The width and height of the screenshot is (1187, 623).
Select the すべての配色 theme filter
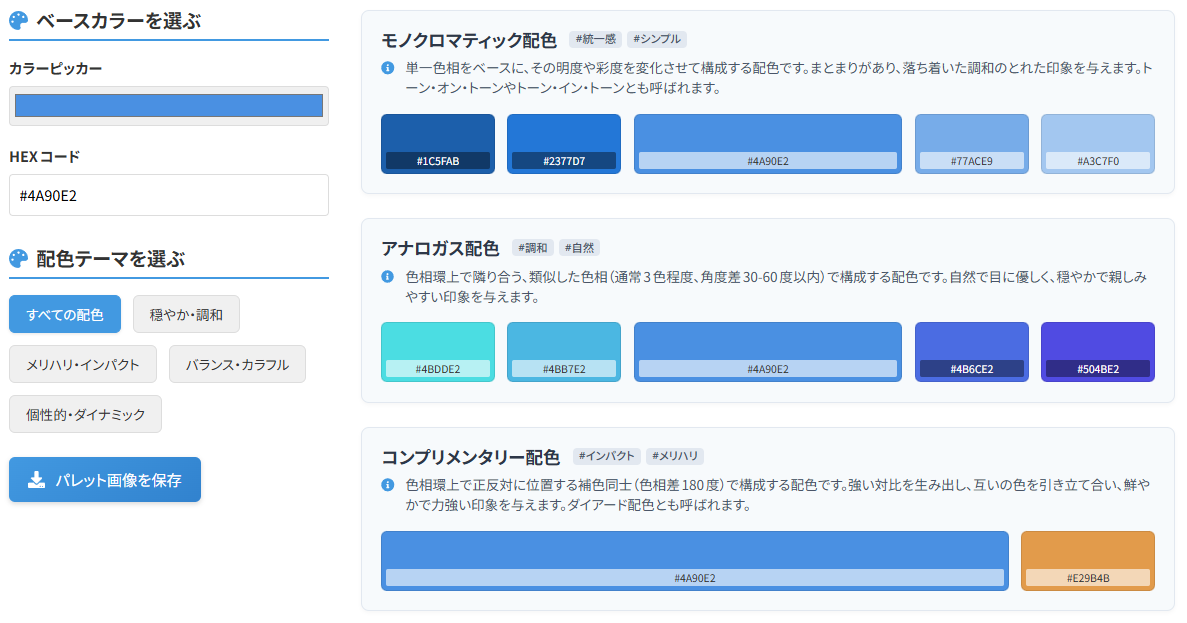(x=65, y=314)
